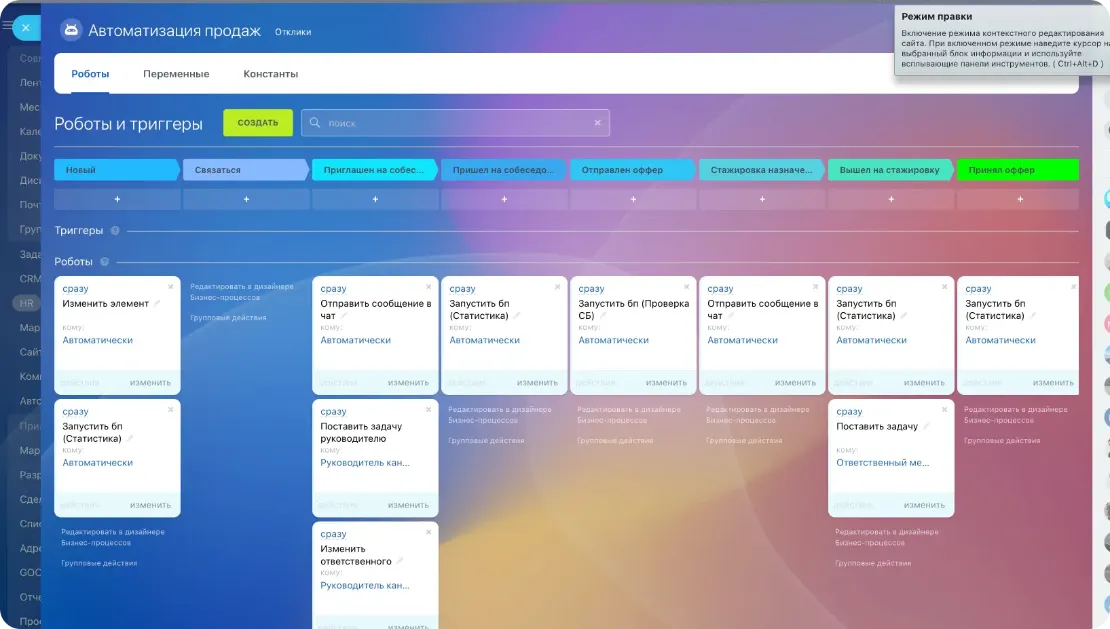
Task: Open Групповые действия under Связаться column
Action: point(228,318)
